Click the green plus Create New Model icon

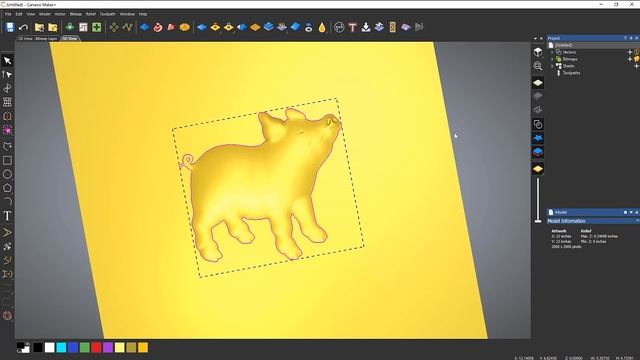pos(97,27)
